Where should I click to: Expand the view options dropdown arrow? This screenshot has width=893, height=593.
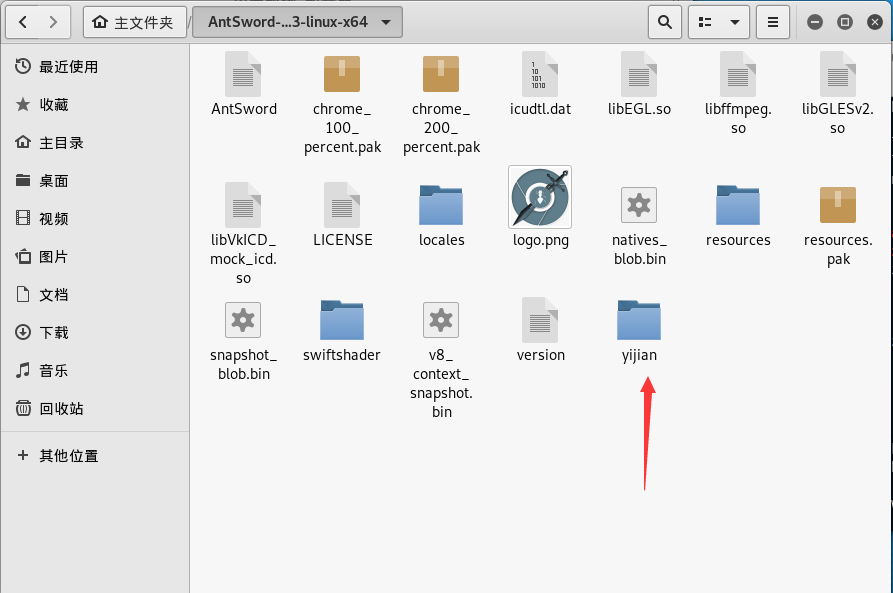click(735, 22)
